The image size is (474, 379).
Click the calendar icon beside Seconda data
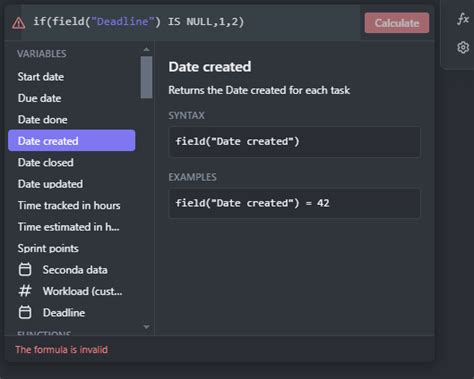(x=25, y=270)
